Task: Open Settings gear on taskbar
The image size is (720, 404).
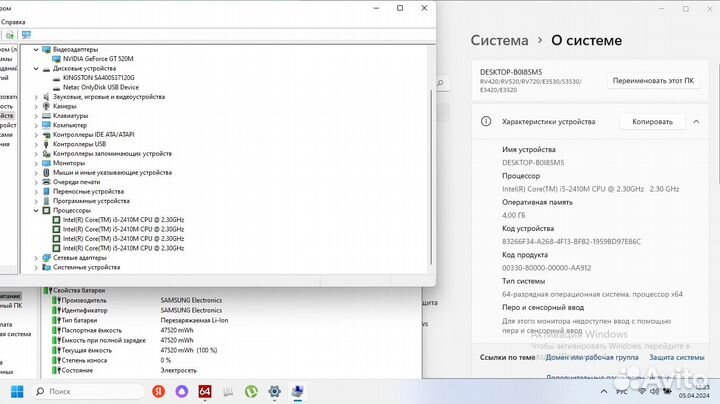Action: [x=275, y=392]
